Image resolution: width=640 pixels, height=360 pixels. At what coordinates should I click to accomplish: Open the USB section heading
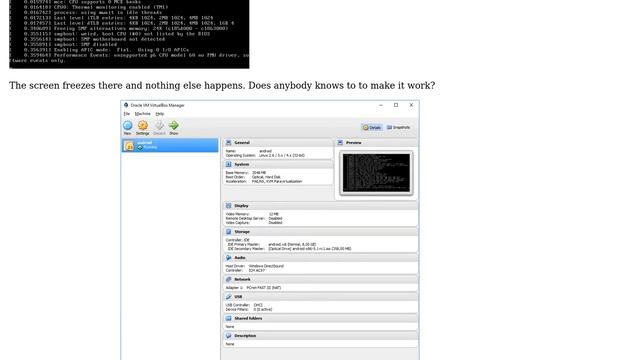[238, 297]
